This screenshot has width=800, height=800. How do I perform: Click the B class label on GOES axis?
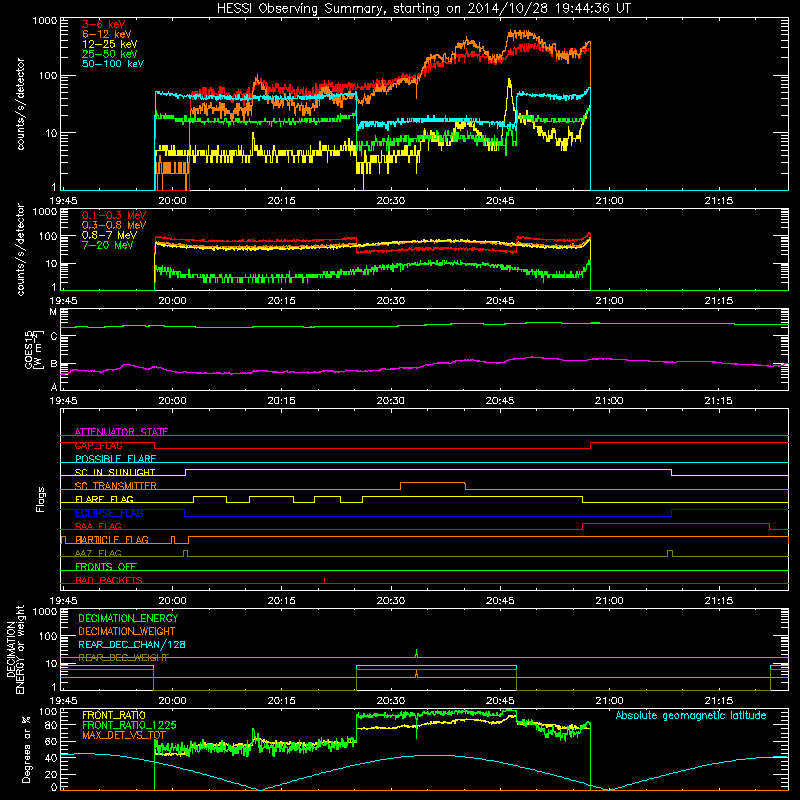54,364
